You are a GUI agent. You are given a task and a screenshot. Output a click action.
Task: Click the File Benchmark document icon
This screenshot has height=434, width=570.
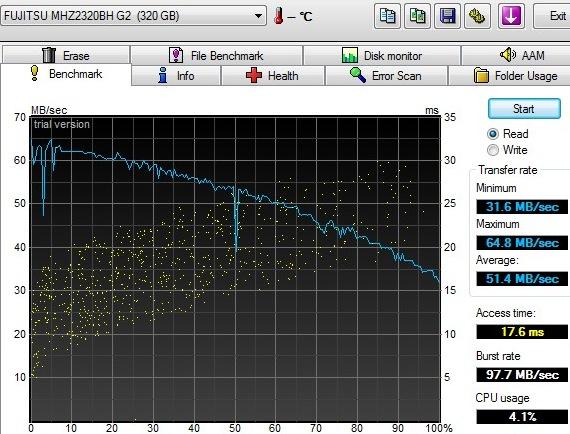tap(176, 55)
